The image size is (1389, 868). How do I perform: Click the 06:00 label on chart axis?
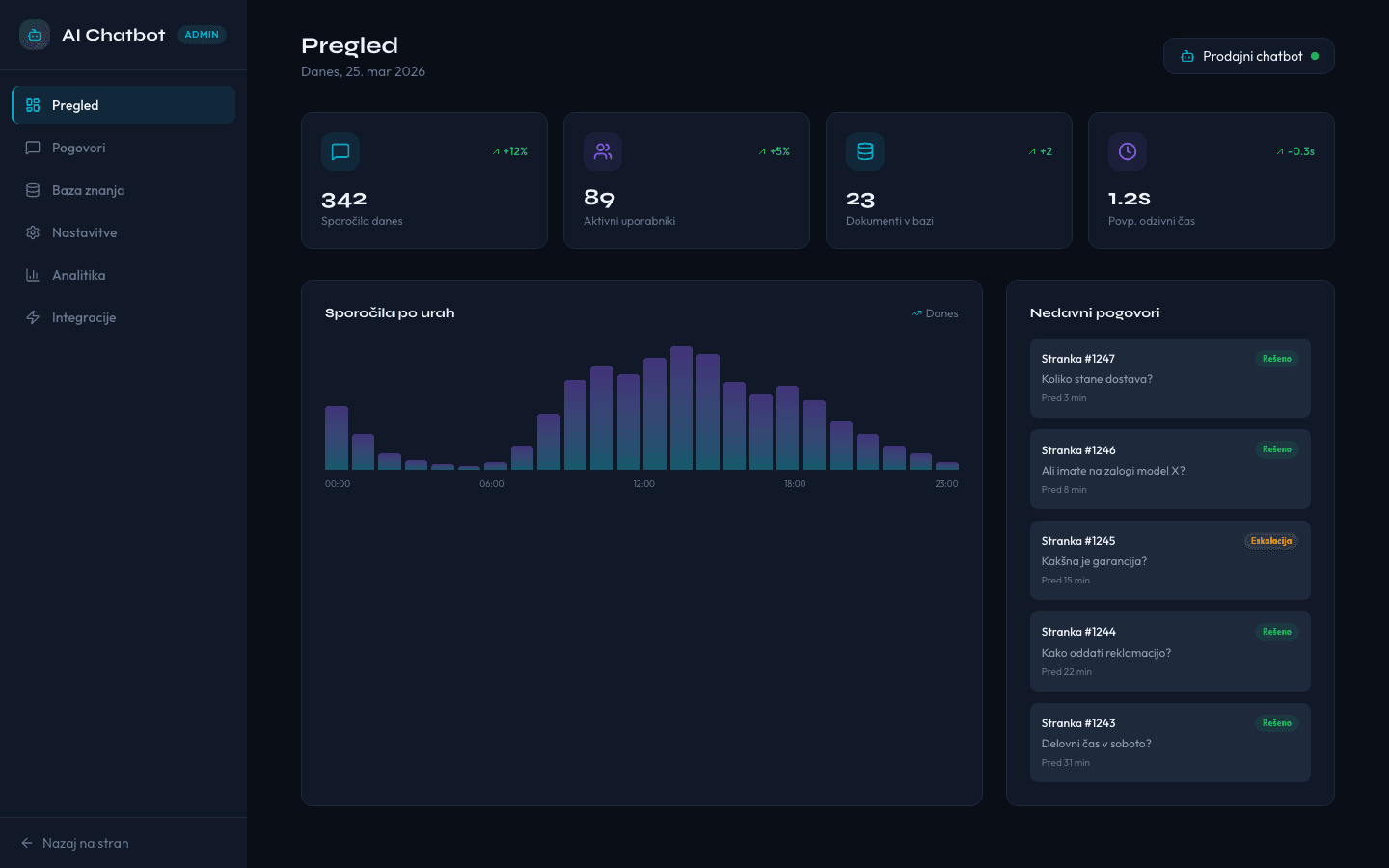tap(492, 484)
